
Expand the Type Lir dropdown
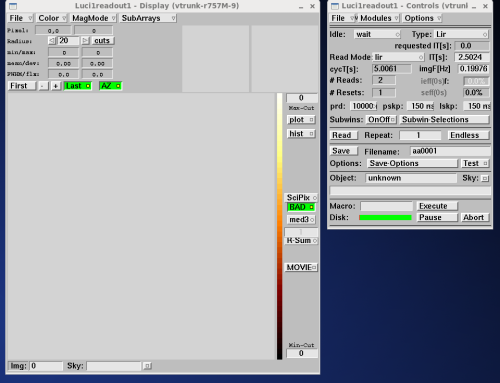coord(461,34)
